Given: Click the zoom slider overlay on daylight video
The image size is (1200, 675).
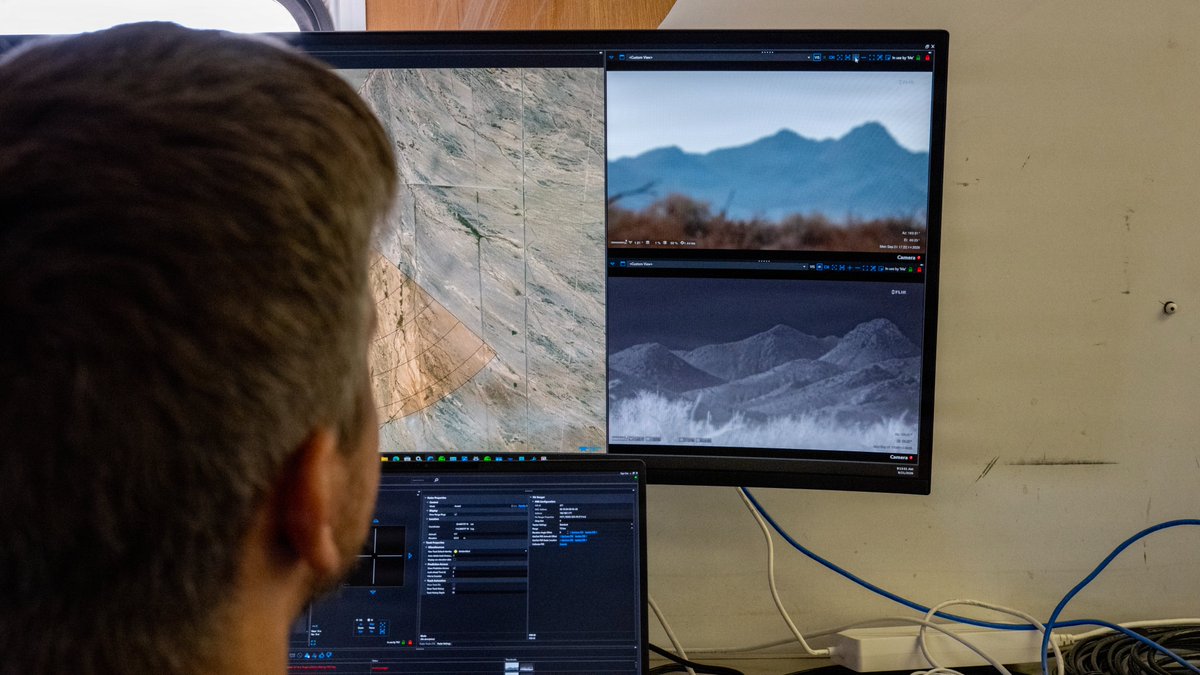Looking at the screenshot, I should [x=618, y=242].
